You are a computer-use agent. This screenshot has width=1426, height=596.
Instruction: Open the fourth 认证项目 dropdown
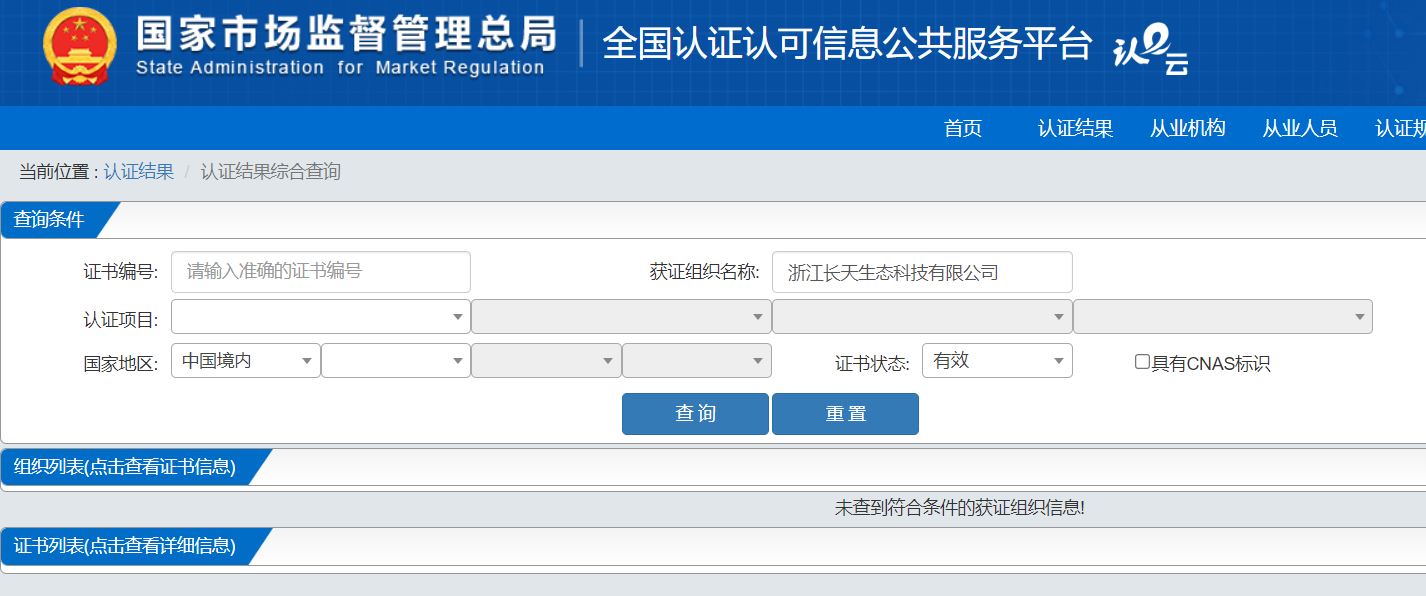[x=1223, y=316]
